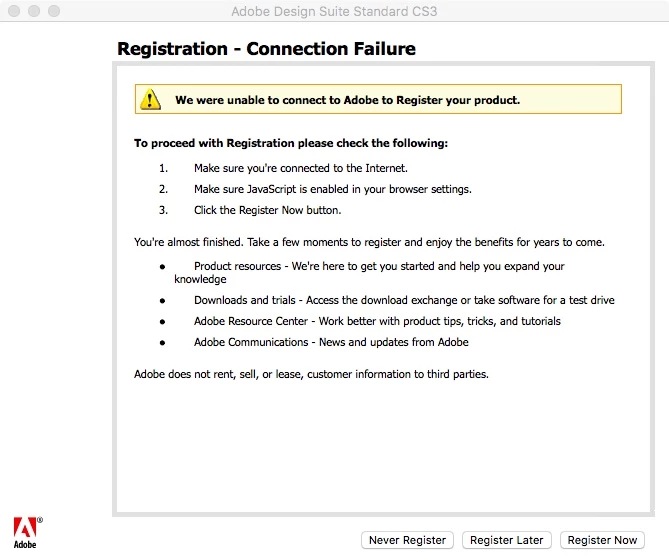Select step 'Make sure you're connected to the Internet'

301,168
